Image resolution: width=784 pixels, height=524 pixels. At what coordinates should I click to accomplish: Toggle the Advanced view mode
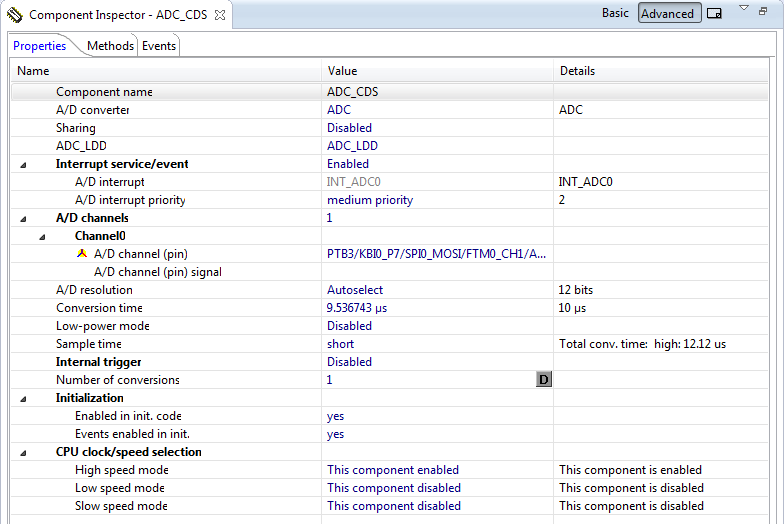click(x=670, y=14)
